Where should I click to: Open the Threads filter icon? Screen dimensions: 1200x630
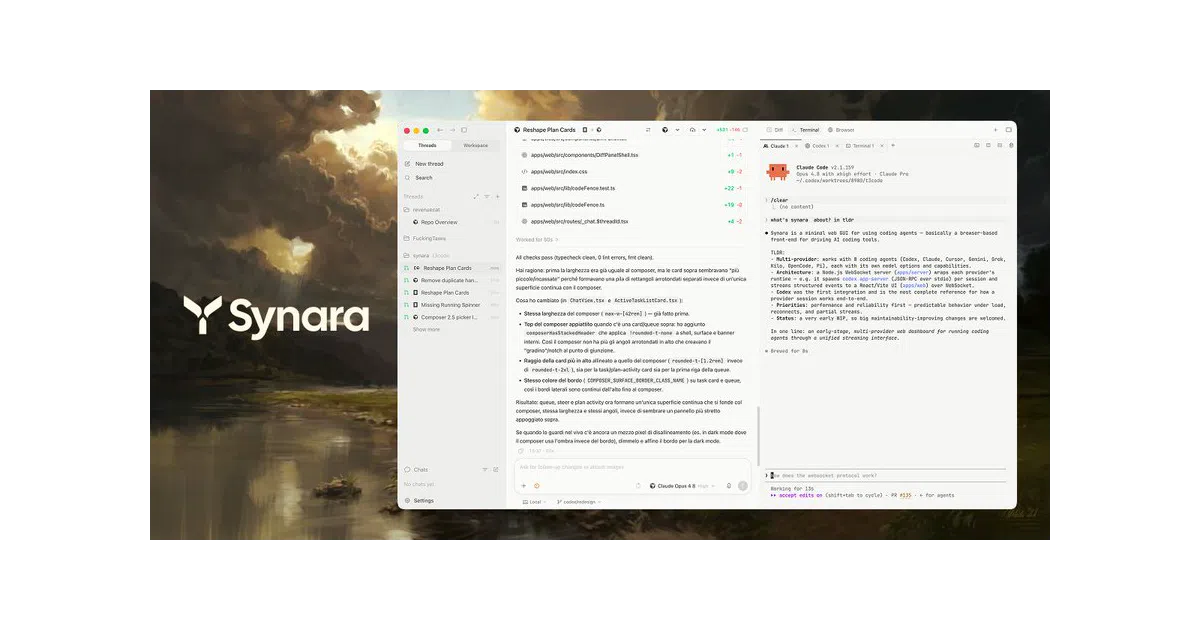[487, 196]
